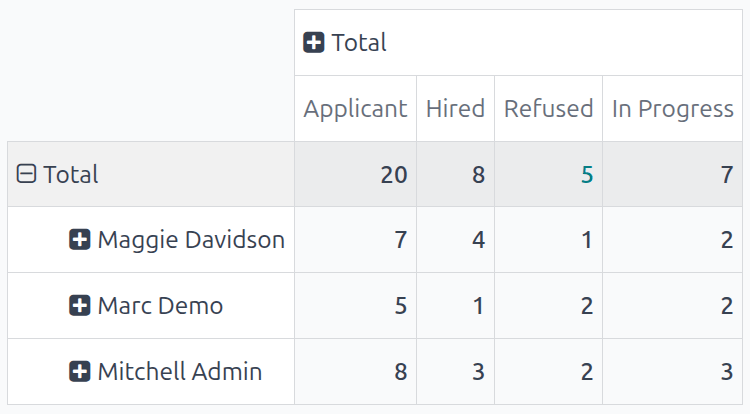Click Marc Demo's Refused value 2
The height and width of the screenshot is (414, 750).
pos(587,307)
